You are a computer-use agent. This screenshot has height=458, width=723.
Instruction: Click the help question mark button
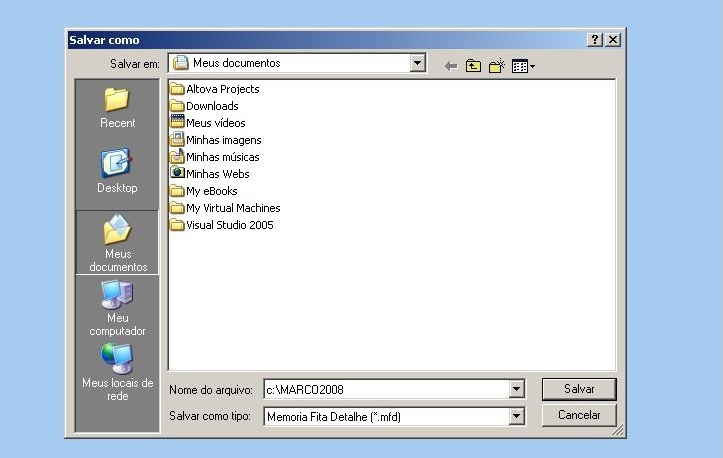point(595,40)
